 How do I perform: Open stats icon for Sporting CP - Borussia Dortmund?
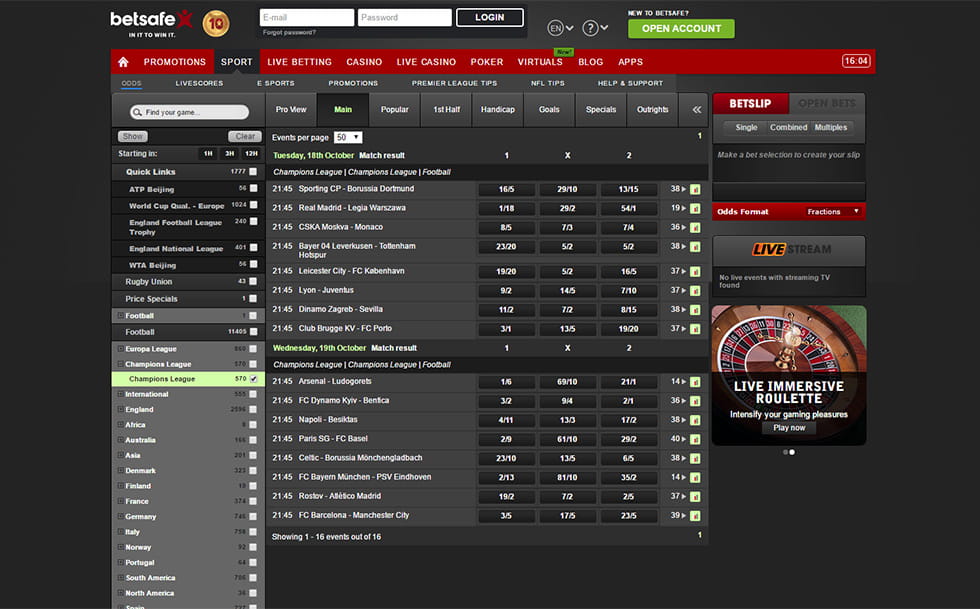(695, 189)
